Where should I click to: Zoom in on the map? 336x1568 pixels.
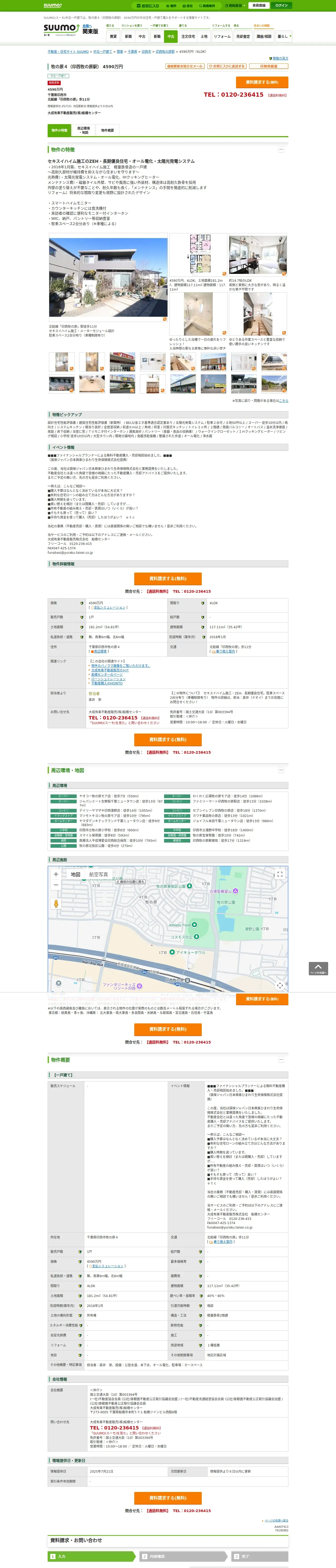(56, 874)
